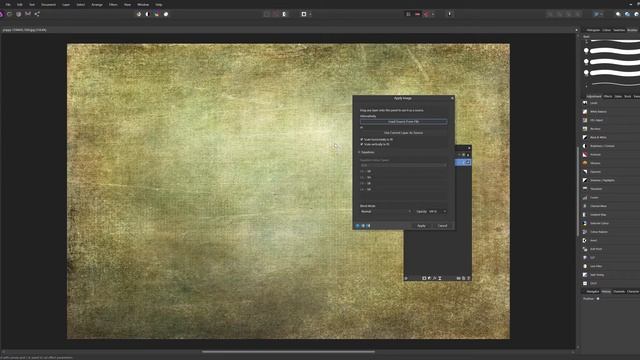The height and width of the screenshot is (360, 640).
Task: Open the Layer menu
Action: pyautogui.click(x=66, y=4)
